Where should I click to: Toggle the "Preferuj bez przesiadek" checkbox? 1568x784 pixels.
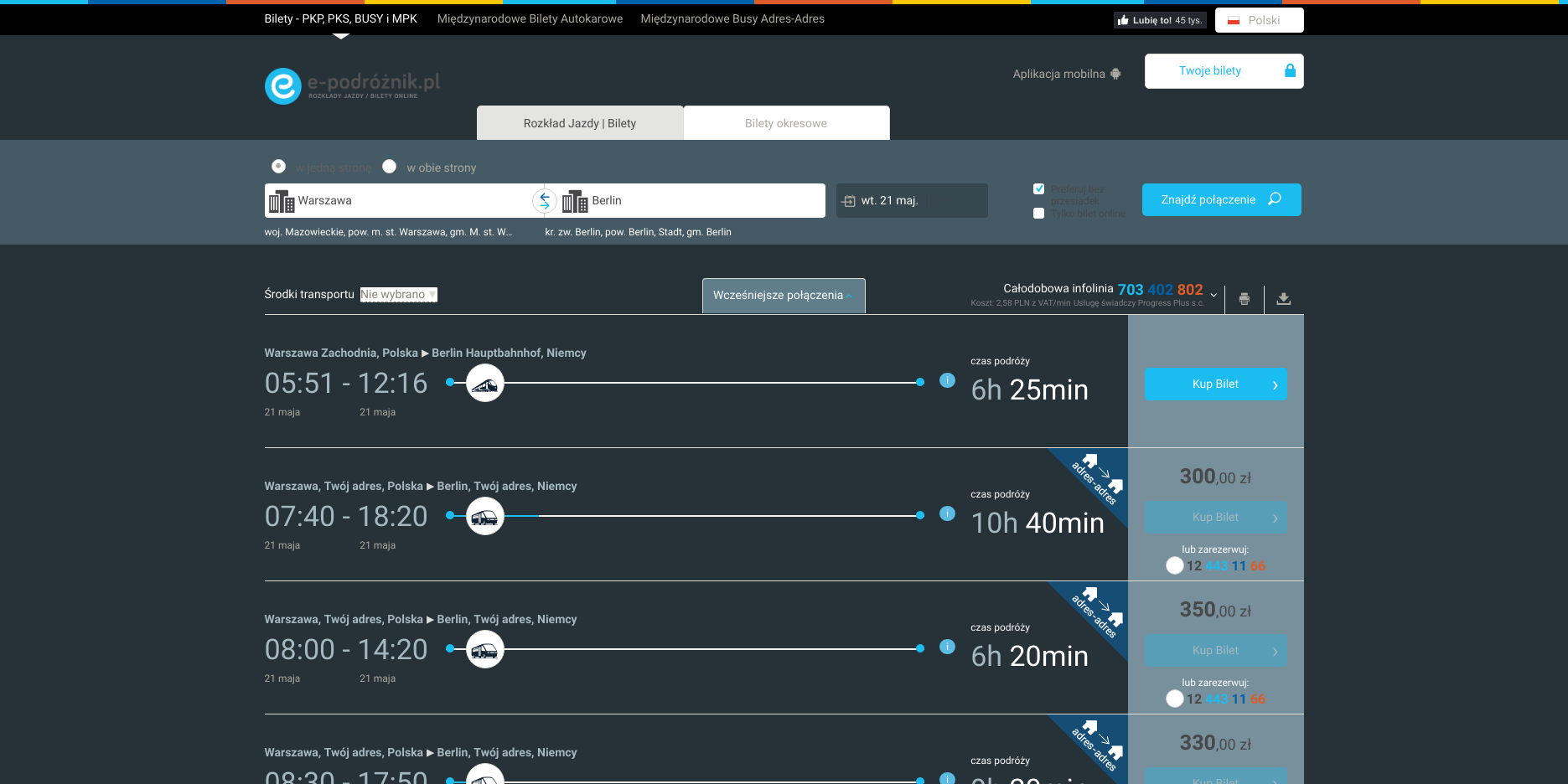[1039, 189]
